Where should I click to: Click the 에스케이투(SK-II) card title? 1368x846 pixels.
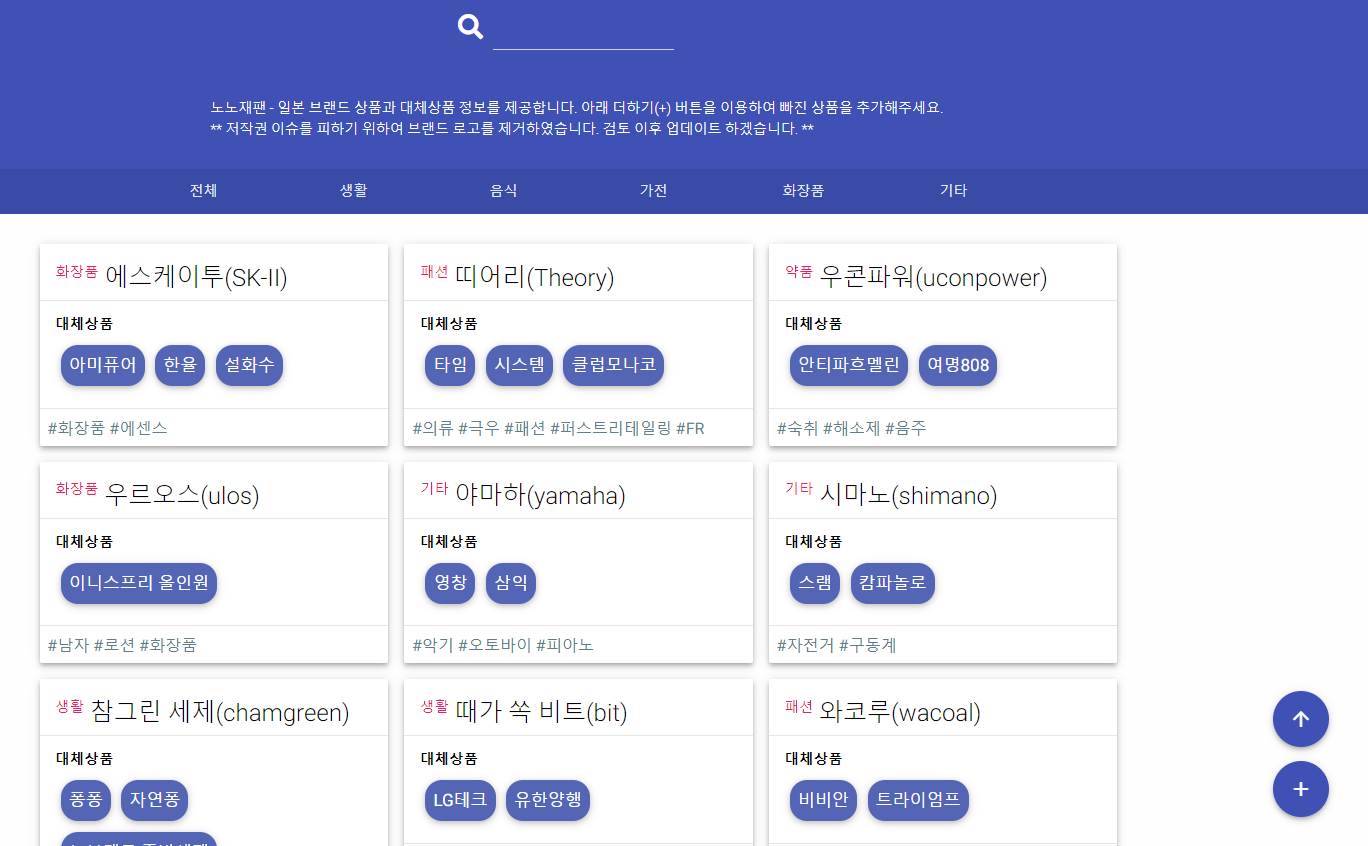pos(196,277)
